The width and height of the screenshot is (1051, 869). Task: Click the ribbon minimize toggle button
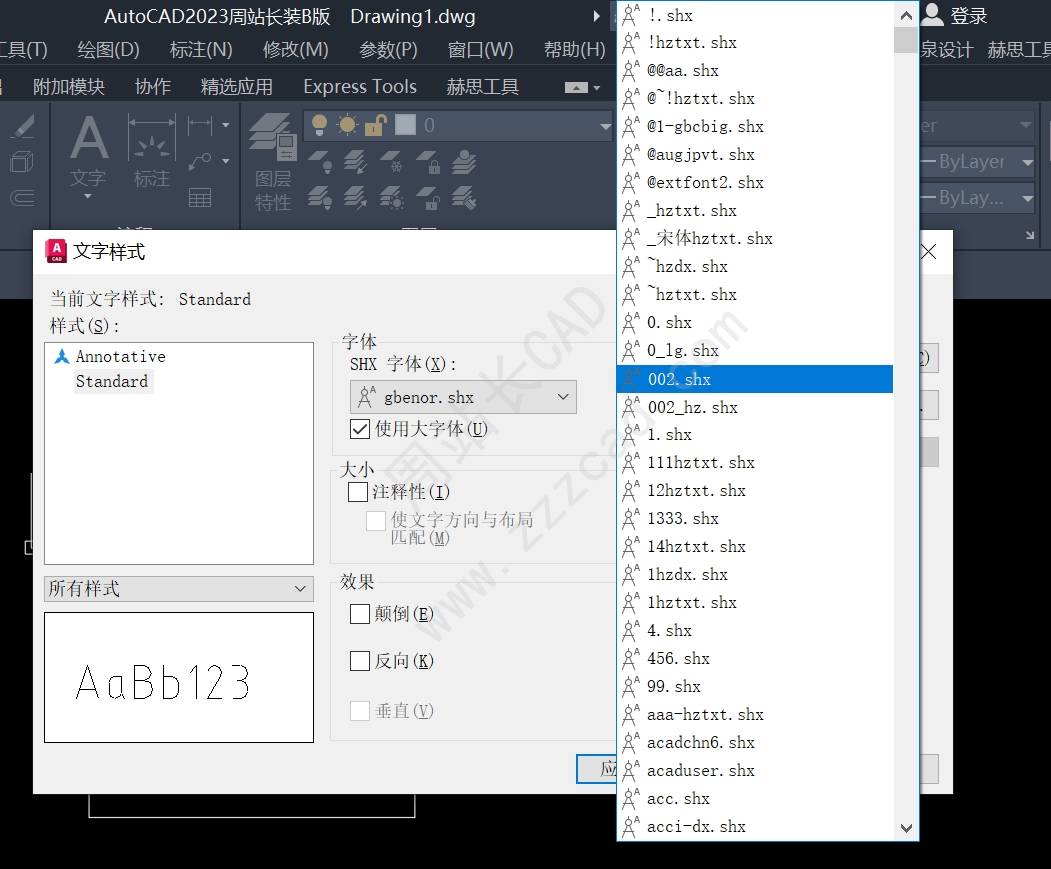coord(576,88)
